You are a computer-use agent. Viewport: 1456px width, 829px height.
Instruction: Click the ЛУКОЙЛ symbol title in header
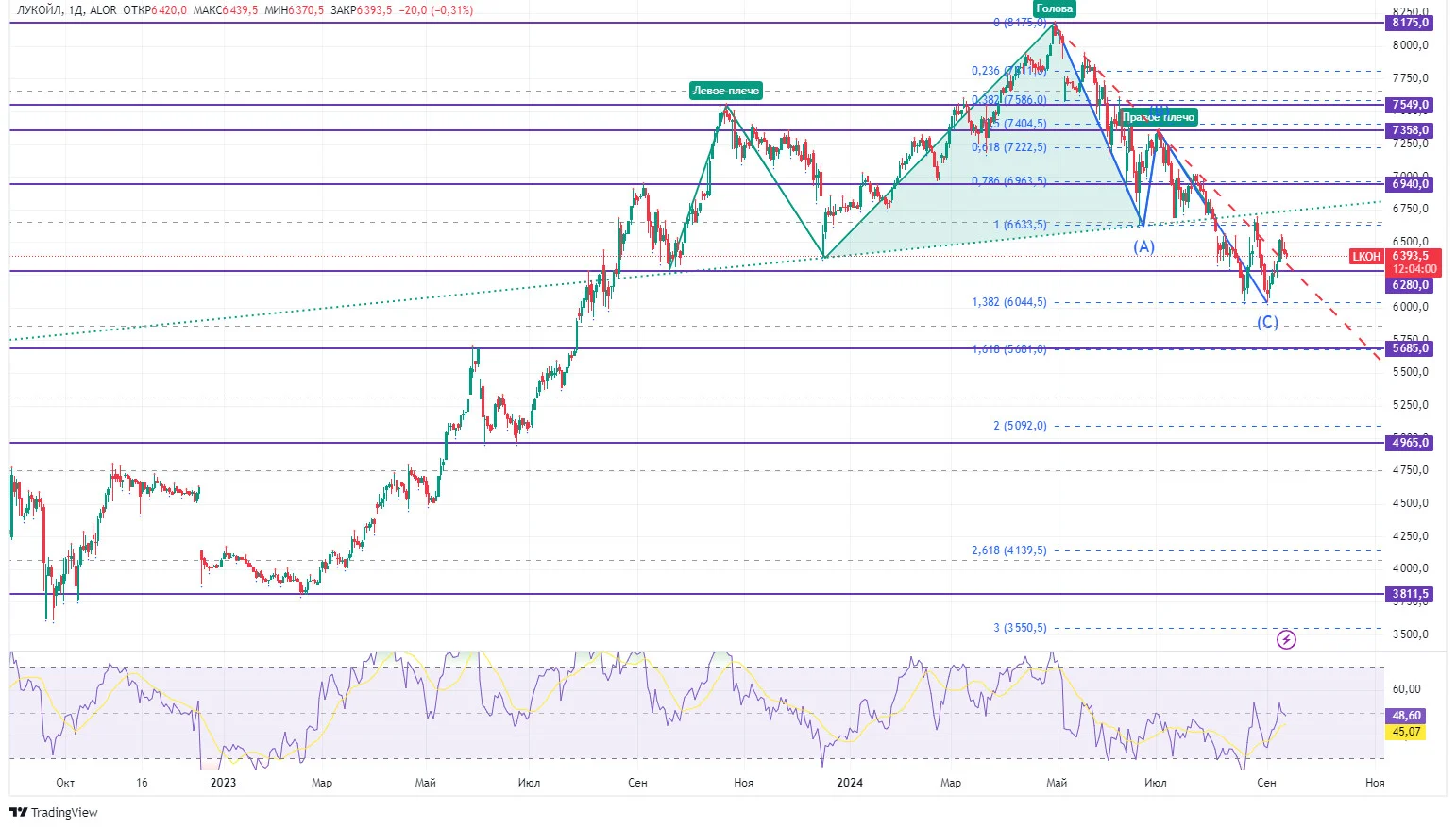click(x=39, y=10)
